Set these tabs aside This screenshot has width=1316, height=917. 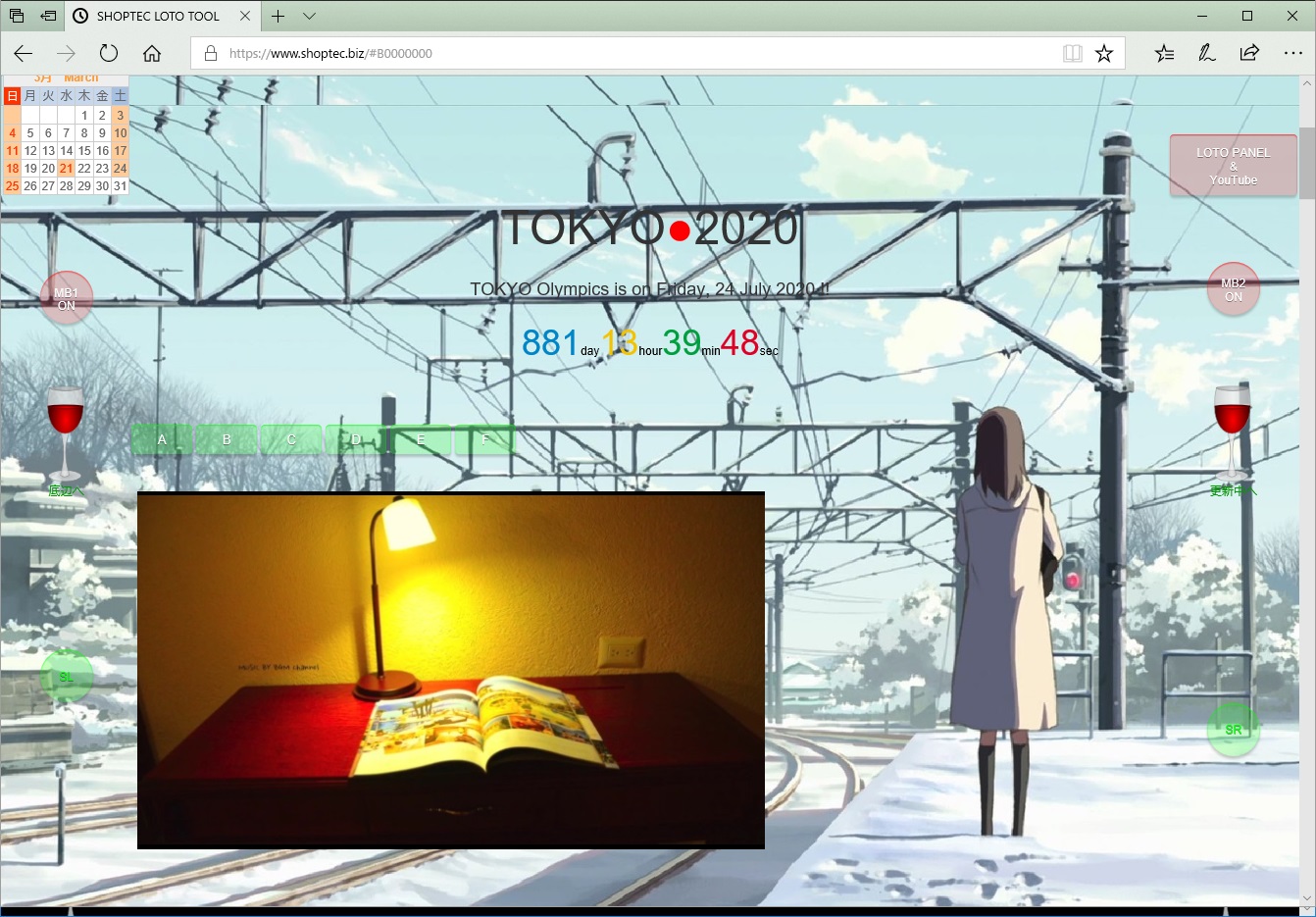tap(48, 16)
